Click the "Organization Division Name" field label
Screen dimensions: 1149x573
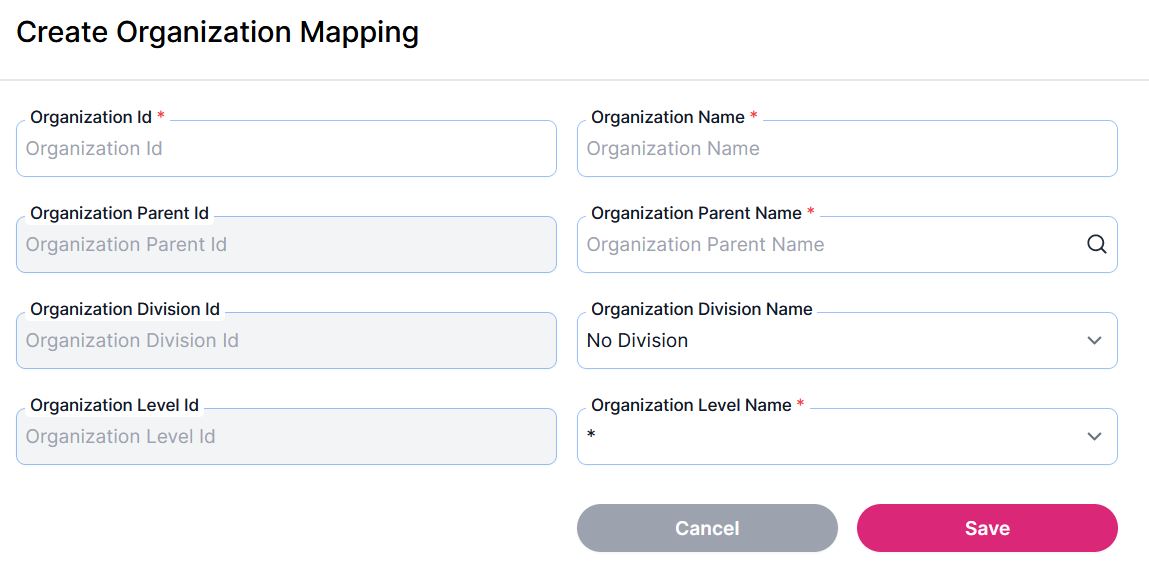pyautogui.click(x=701, y=309)
